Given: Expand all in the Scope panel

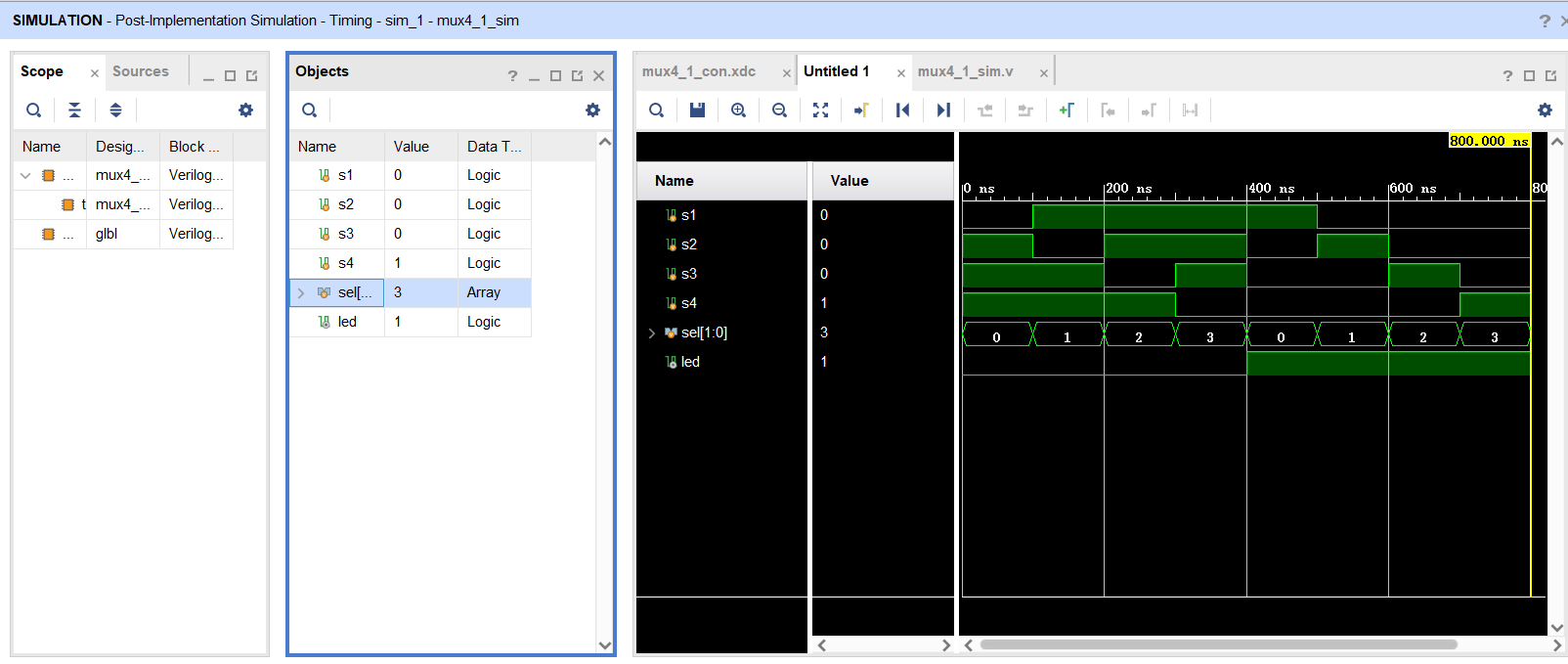Looking at the screenshot, I should (x=115, y=111).
